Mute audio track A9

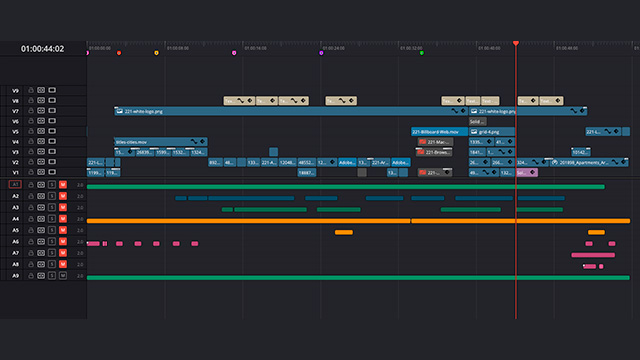pyautogui.click(x=63, y=276)
